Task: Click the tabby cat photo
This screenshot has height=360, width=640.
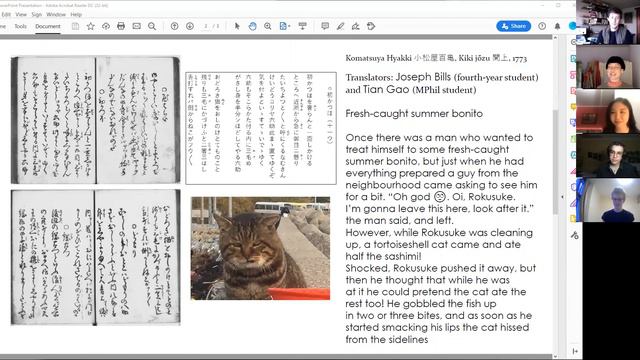Action: (260, 248)
